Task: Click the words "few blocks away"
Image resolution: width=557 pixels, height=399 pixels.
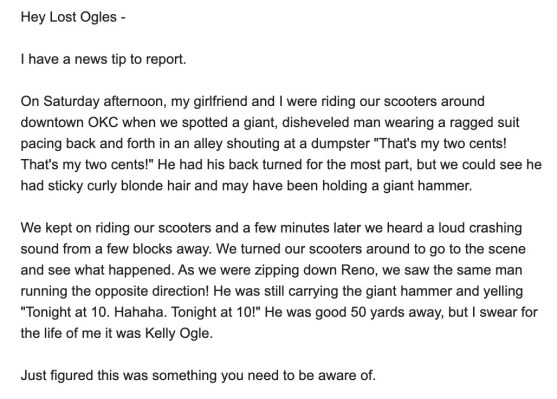Action: [157, 249]
